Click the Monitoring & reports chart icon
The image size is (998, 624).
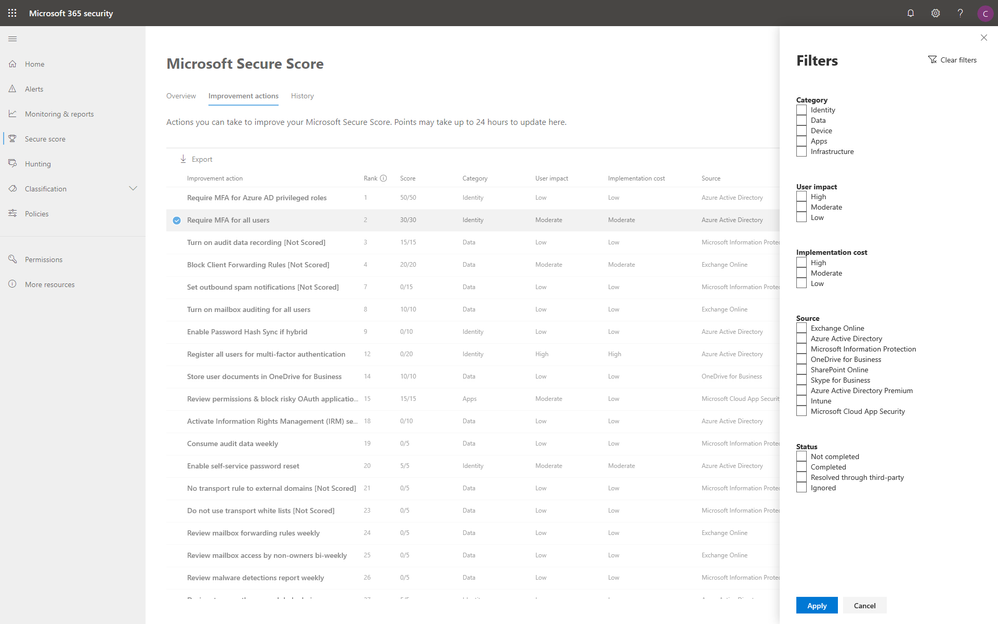[12, 113]
